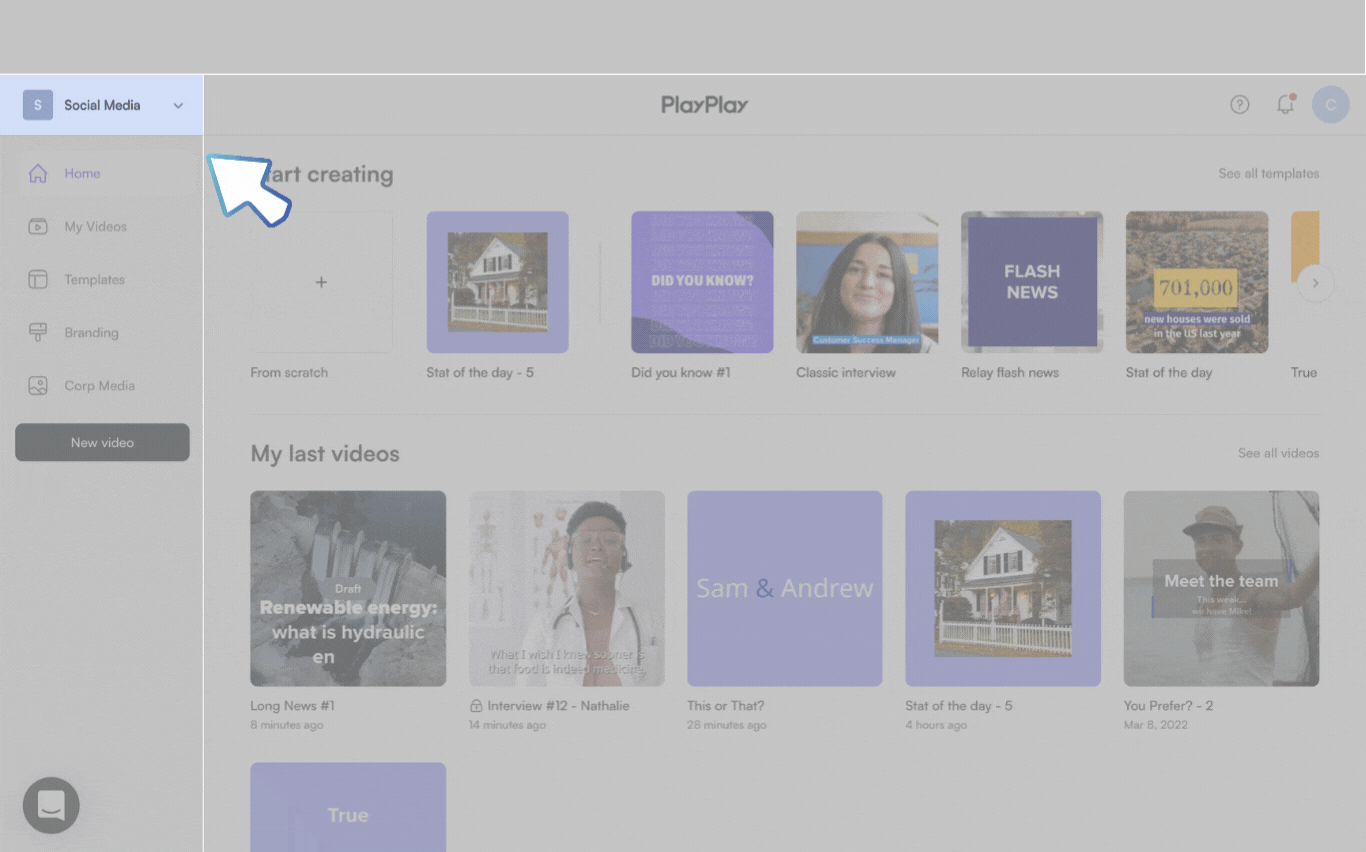
Task: Open the Long News #1 draft video
Action: 348,588
